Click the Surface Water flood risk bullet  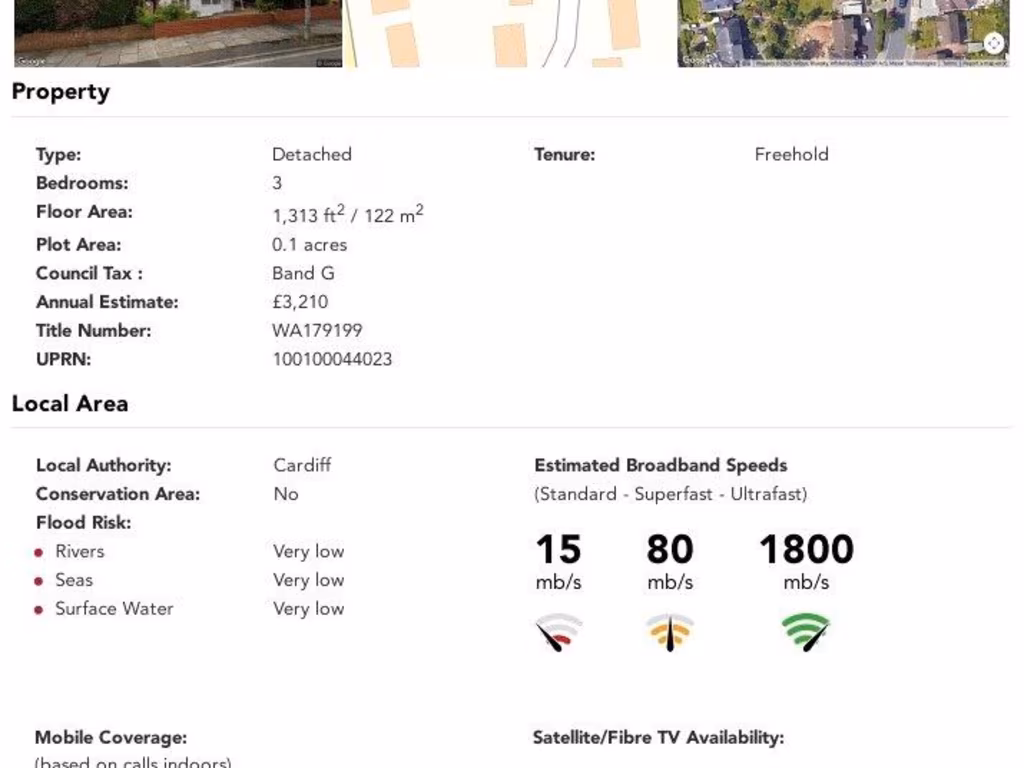[39, 610]
